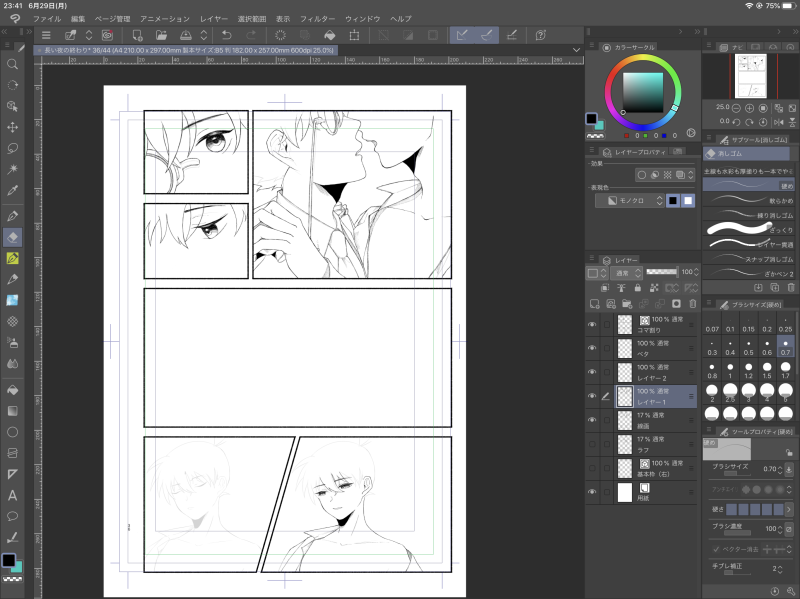Image resolution: width=800 pixels, height=599 pixels.
Task: Select the Eyedropper tool
Action: click(13, 190)
